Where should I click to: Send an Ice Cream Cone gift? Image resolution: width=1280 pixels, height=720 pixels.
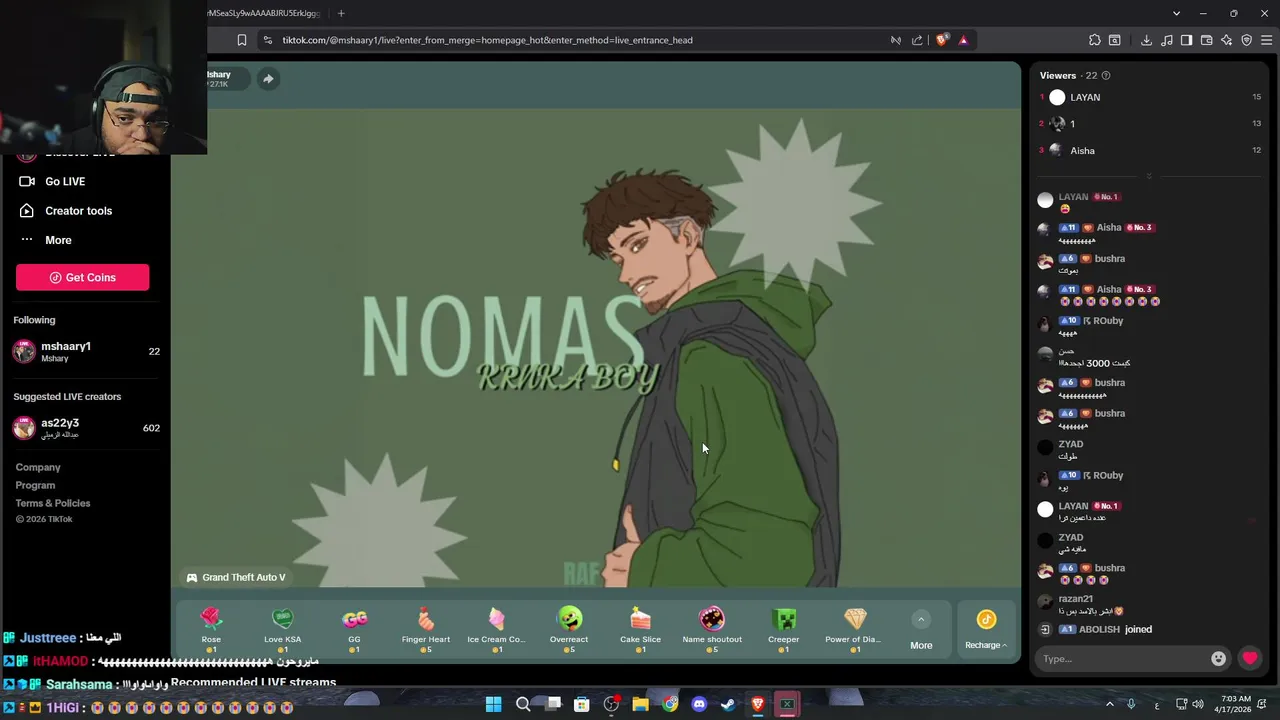(x=496, y=628)
